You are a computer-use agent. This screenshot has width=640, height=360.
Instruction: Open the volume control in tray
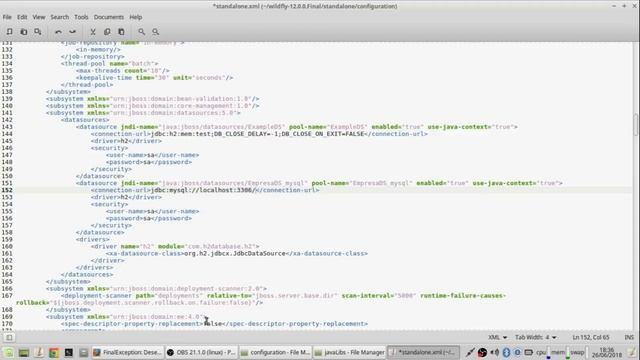click(495, 352)
